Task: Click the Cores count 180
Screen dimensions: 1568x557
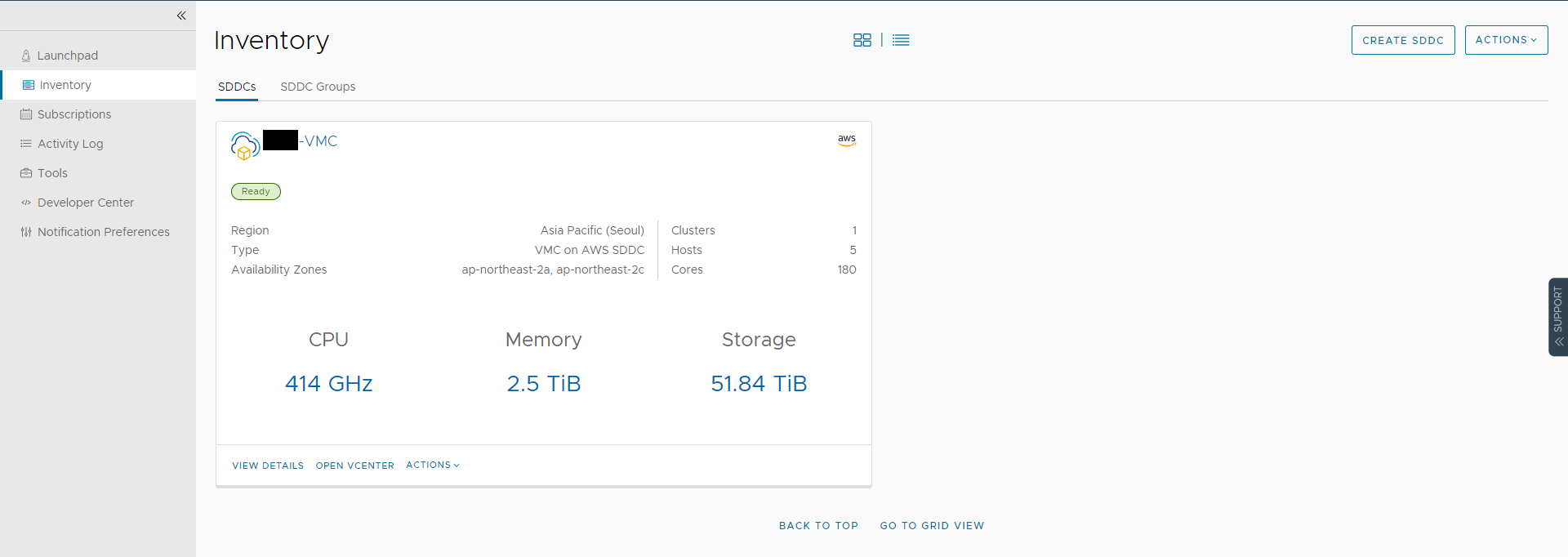Action: coord(847,270)
